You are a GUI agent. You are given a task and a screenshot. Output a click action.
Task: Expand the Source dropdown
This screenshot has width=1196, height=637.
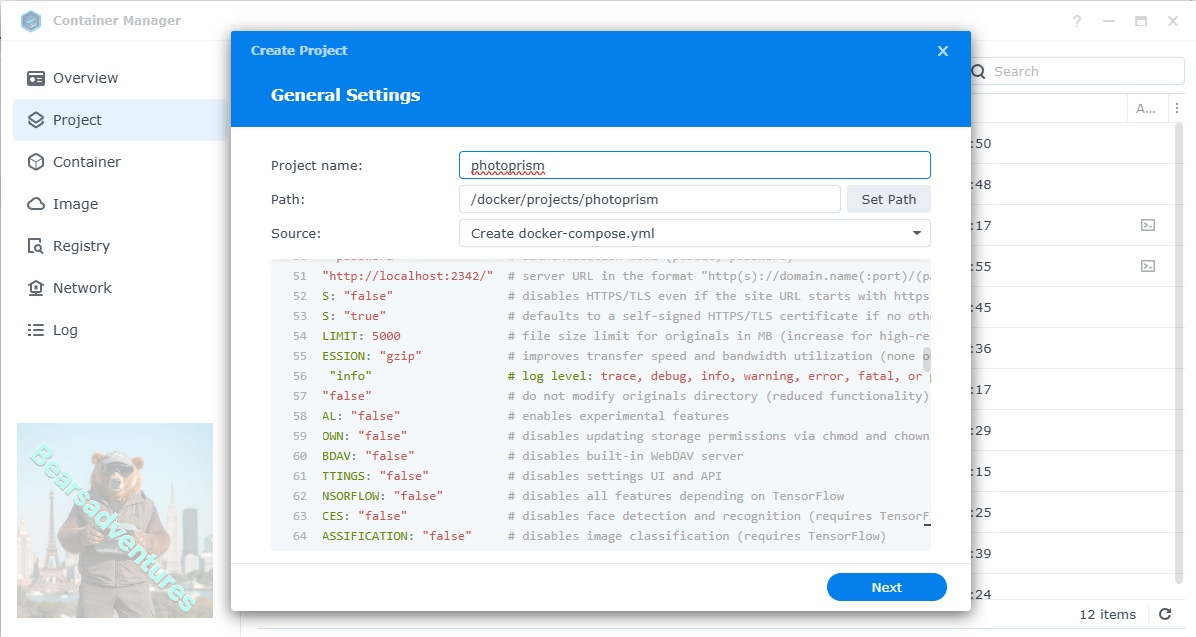694,233
